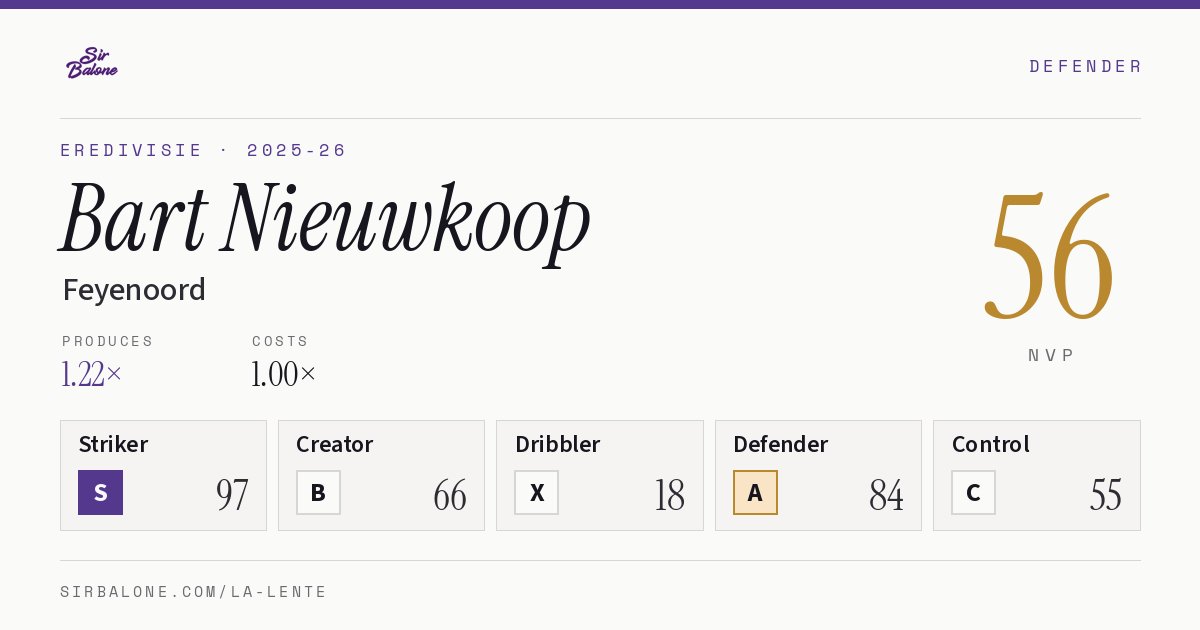Click the club name Feyenoord

tap(134, 290)
